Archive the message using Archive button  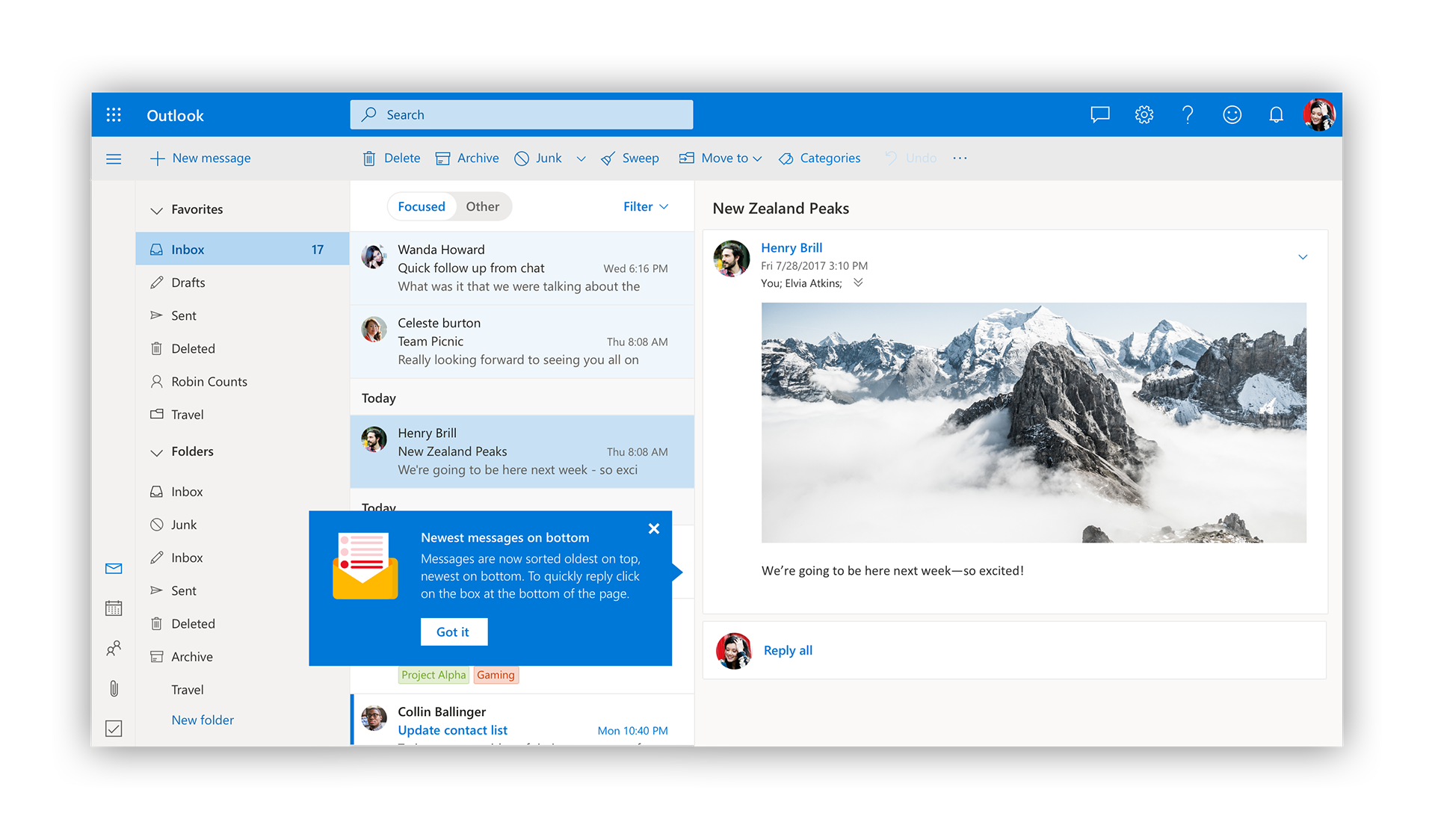pyautogui.click(x=467, y=158)
